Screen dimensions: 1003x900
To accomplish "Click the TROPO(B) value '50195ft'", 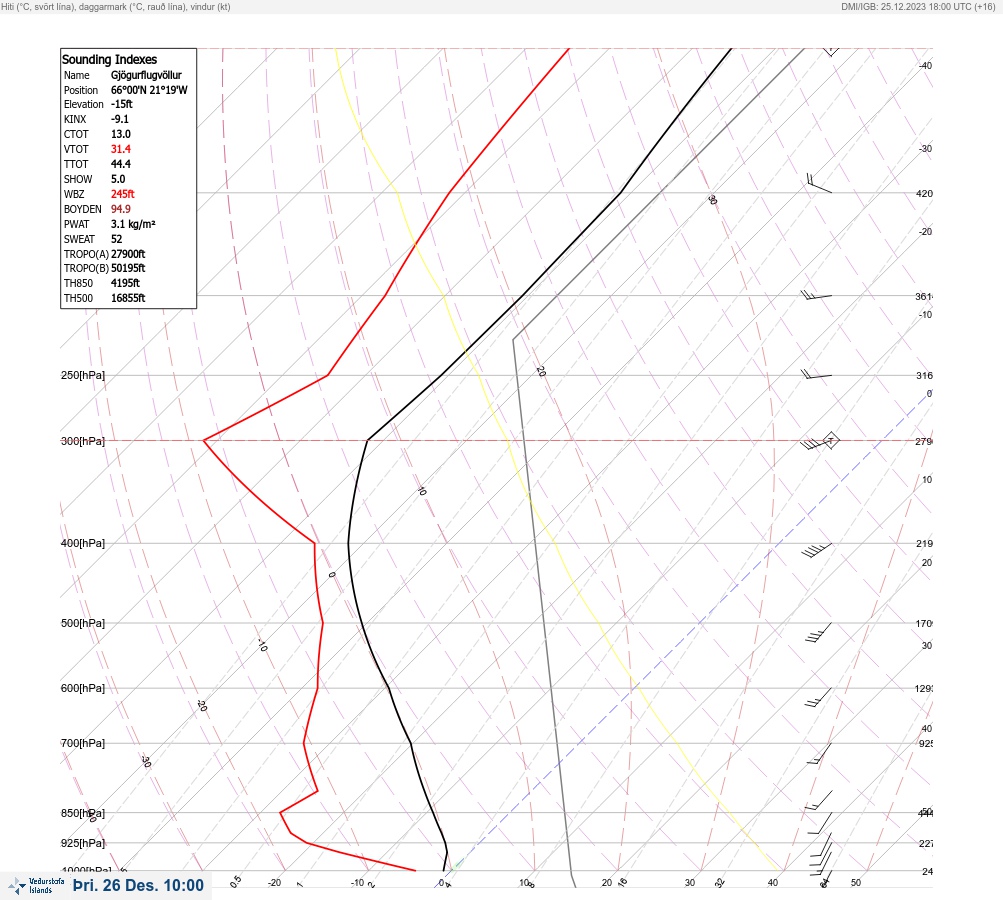I will click(128, 268).
